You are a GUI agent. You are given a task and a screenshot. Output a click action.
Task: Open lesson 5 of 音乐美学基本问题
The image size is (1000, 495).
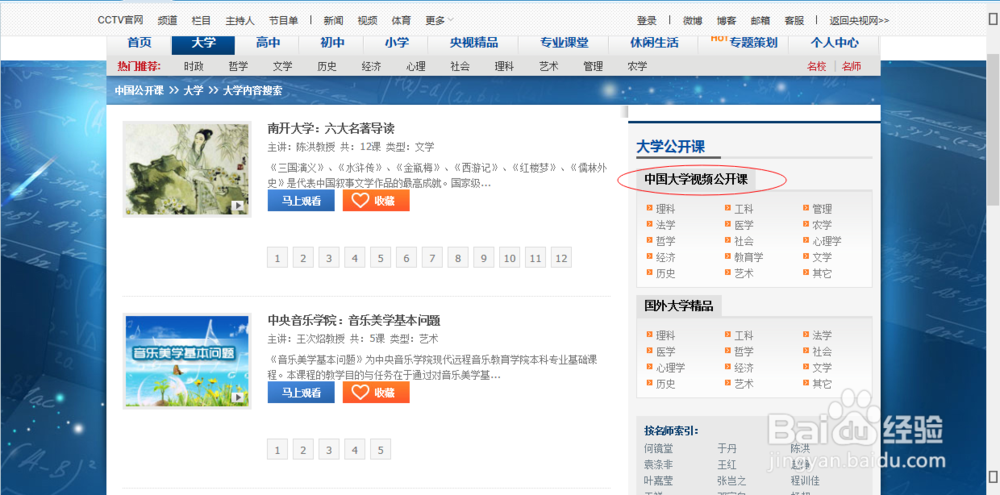tap(380, 450)
